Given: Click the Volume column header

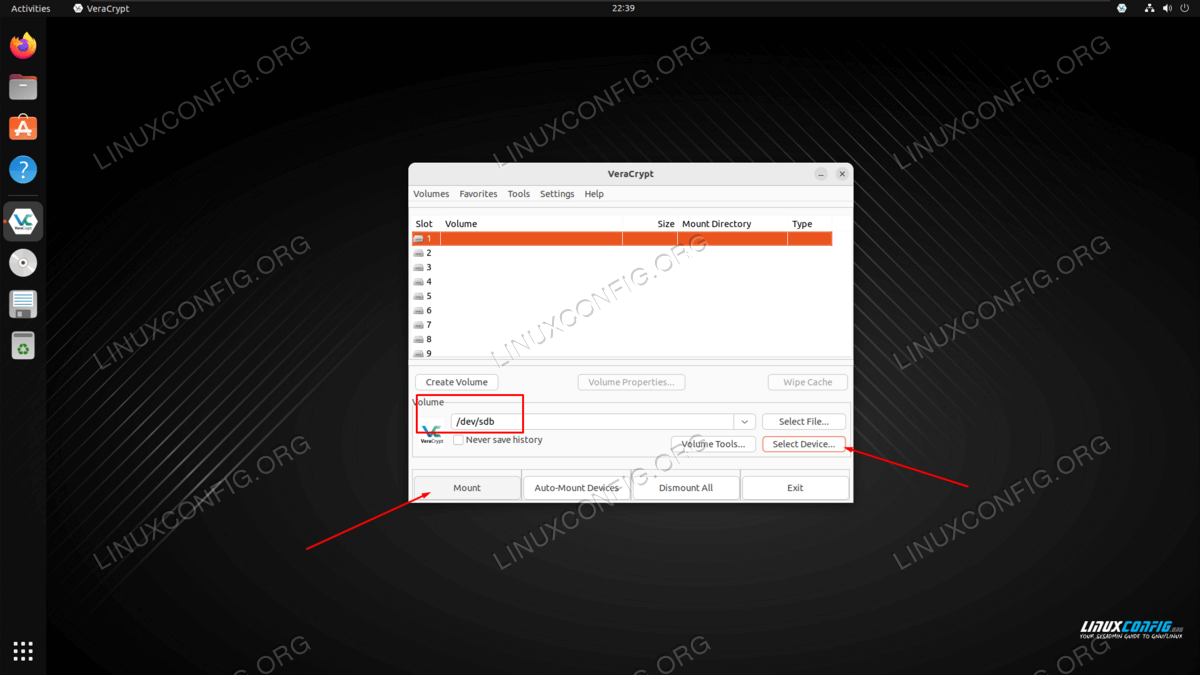Looking at the screenshot, I should pyautogui.click(x=532, y=224).
